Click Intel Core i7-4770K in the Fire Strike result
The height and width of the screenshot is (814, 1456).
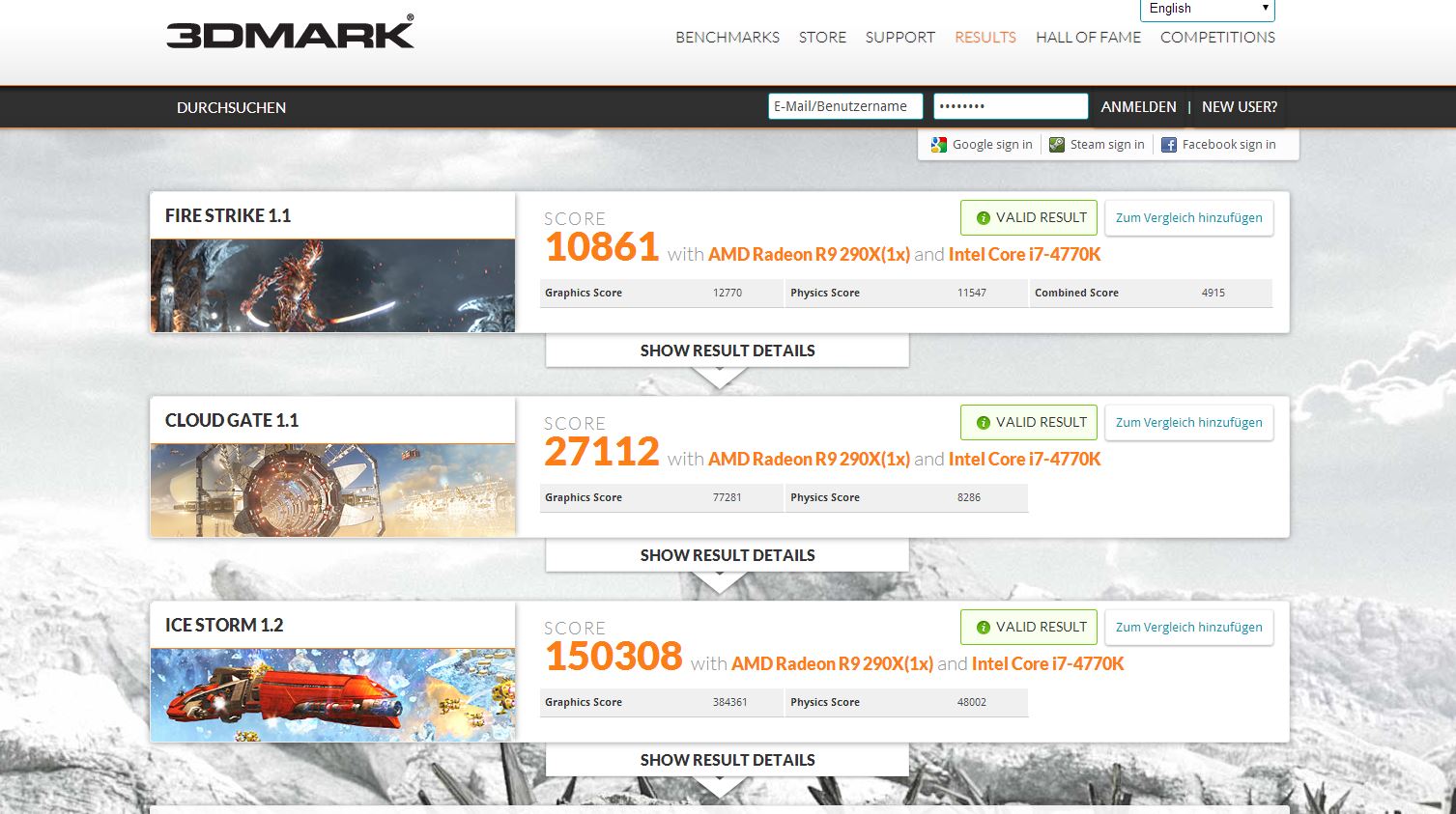tap(1024, 255)
